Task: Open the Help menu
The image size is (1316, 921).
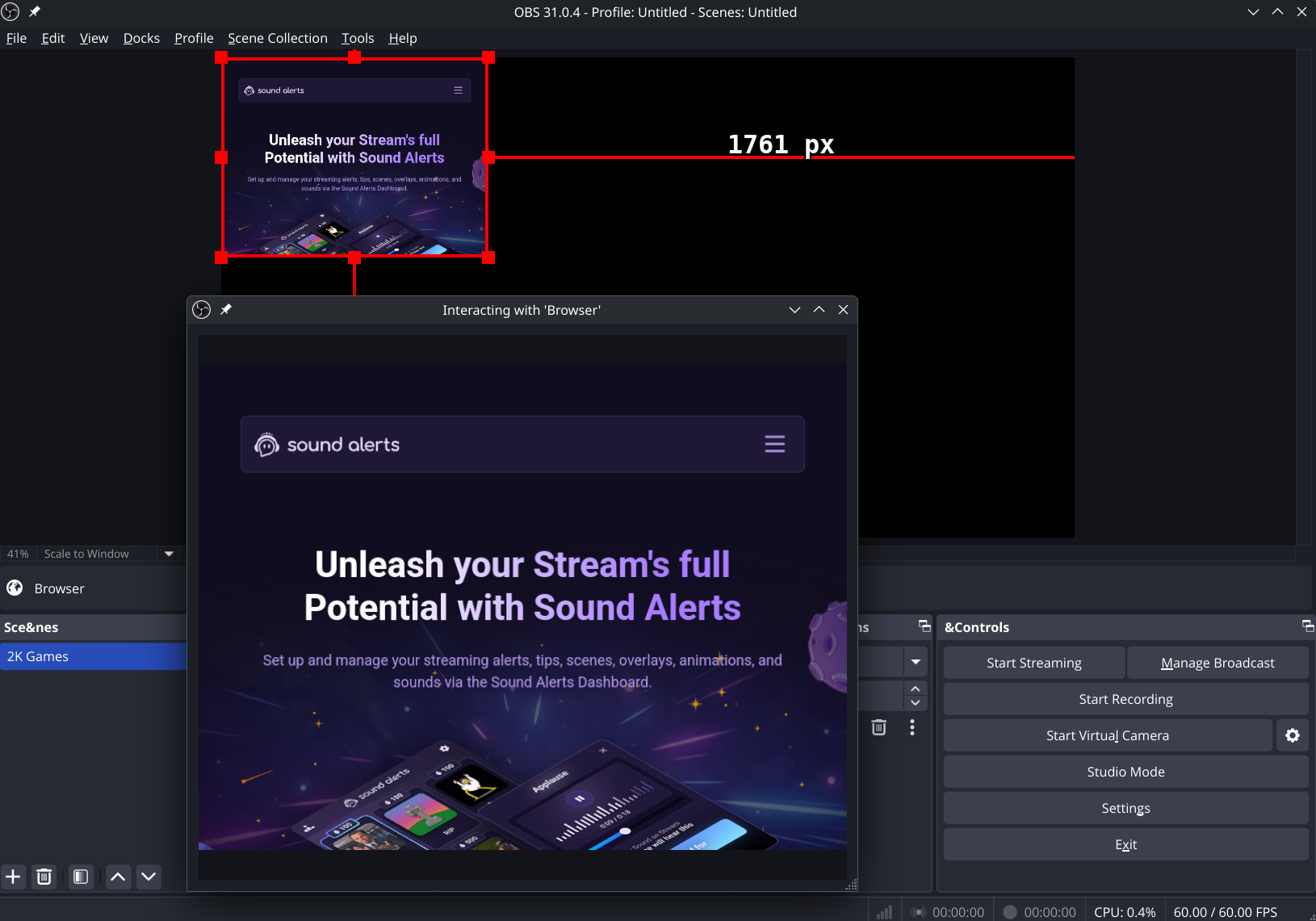Action: pyautogui.click(x=403, y=38)
